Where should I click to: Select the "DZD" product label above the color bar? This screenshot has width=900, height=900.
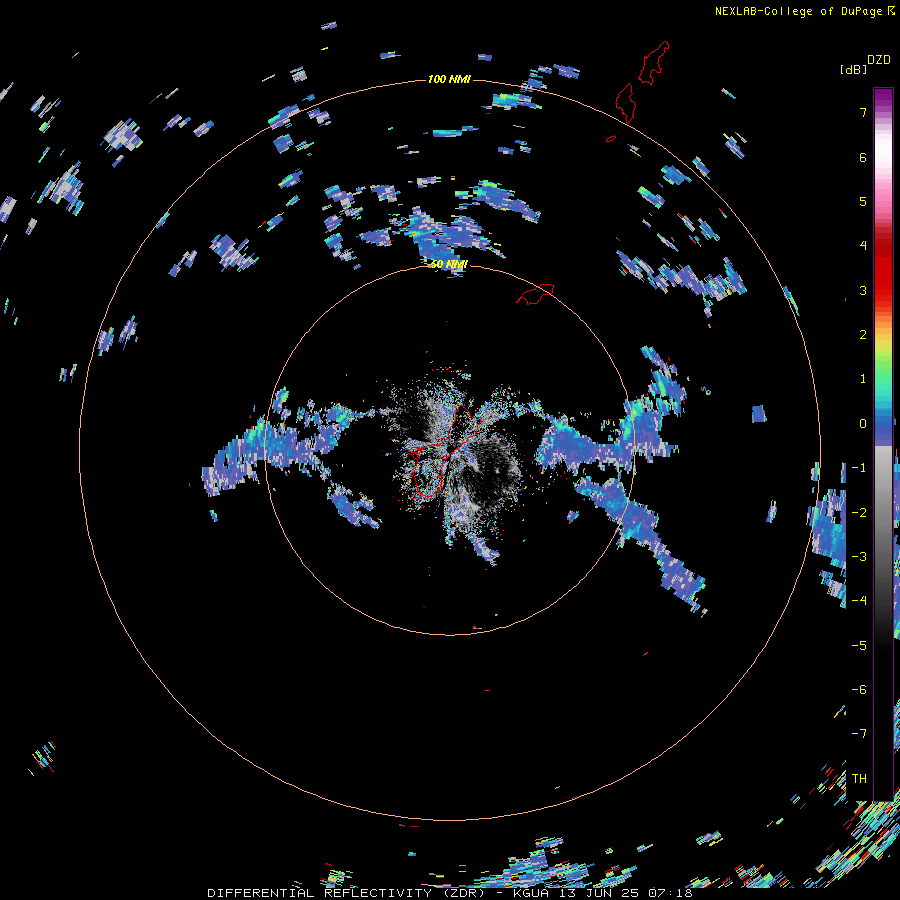879,60
